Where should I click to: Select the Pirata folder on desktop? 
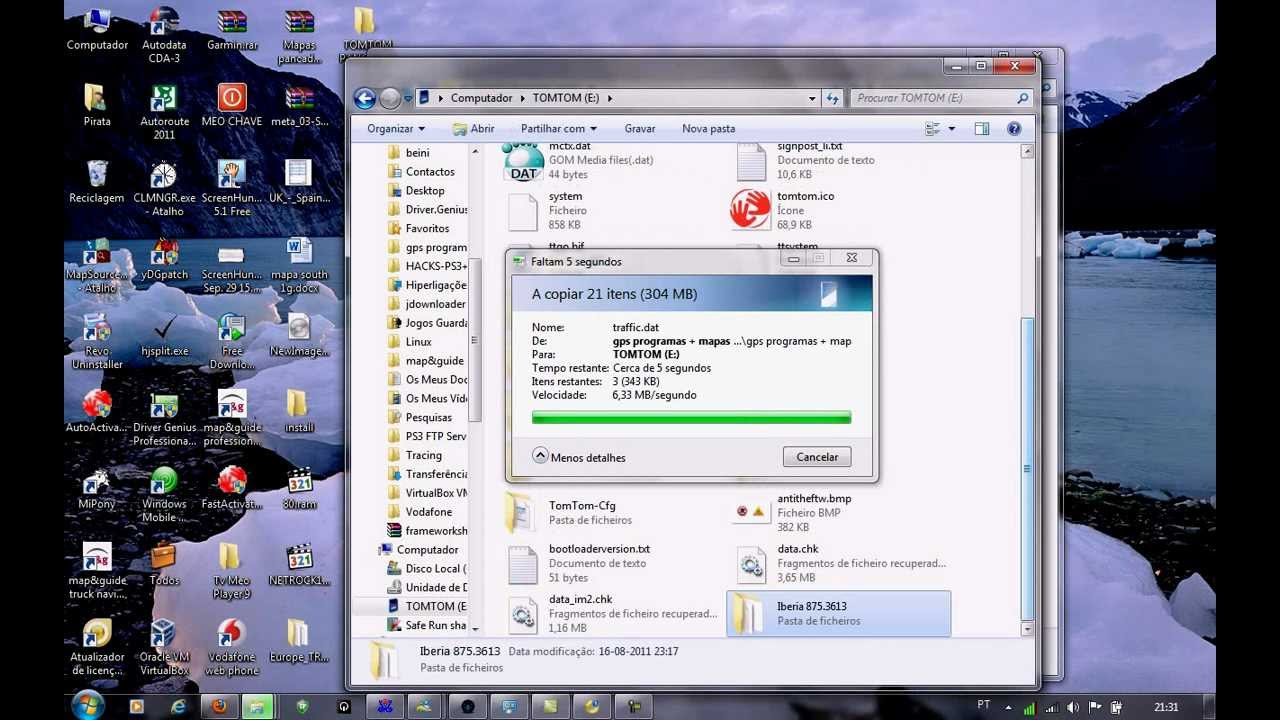coord(97,105)
